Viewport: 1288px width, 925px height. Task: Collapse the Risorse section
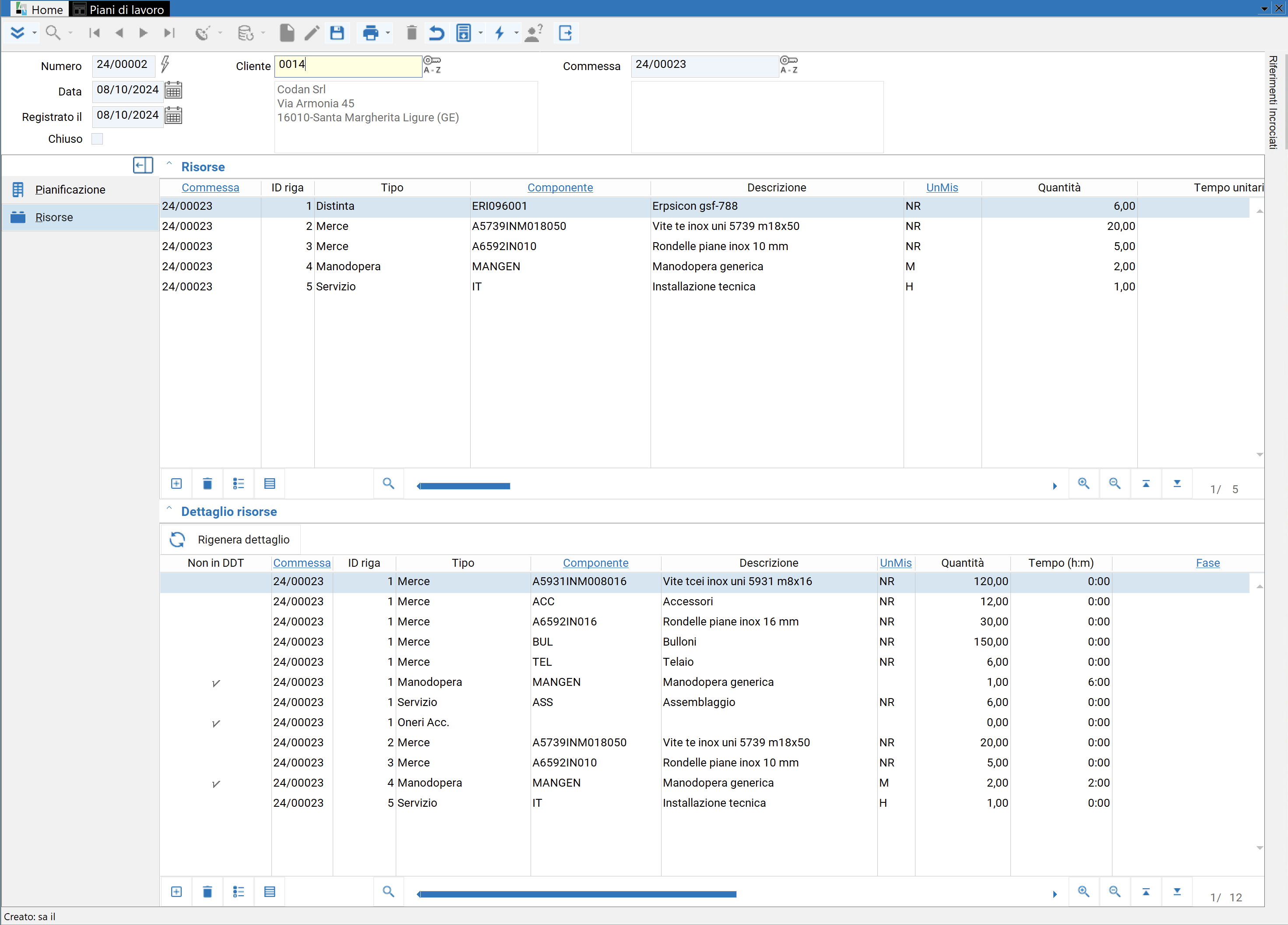(x=169, y=164)
